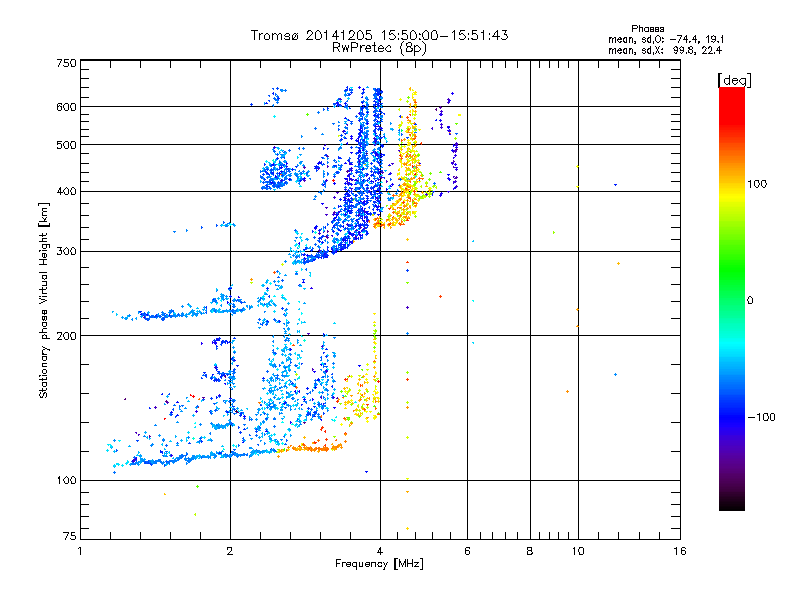Click the 'mean, sd,X: 99.8, 22.4' line
800x600 pixels.
click(665, 50)
